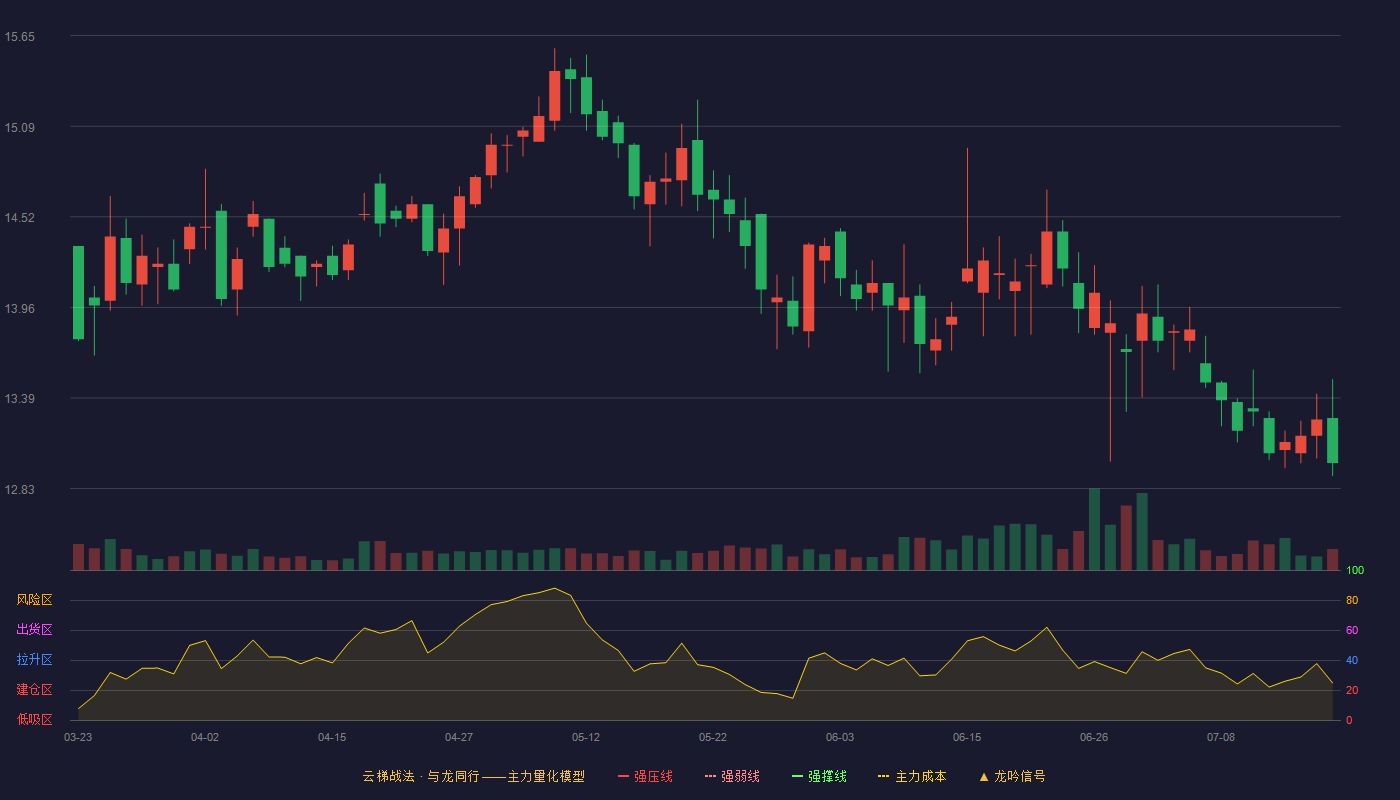Screen dimensions: 1400x800
Task: Click the 04-27 date axis label
Action: (459, 737)
